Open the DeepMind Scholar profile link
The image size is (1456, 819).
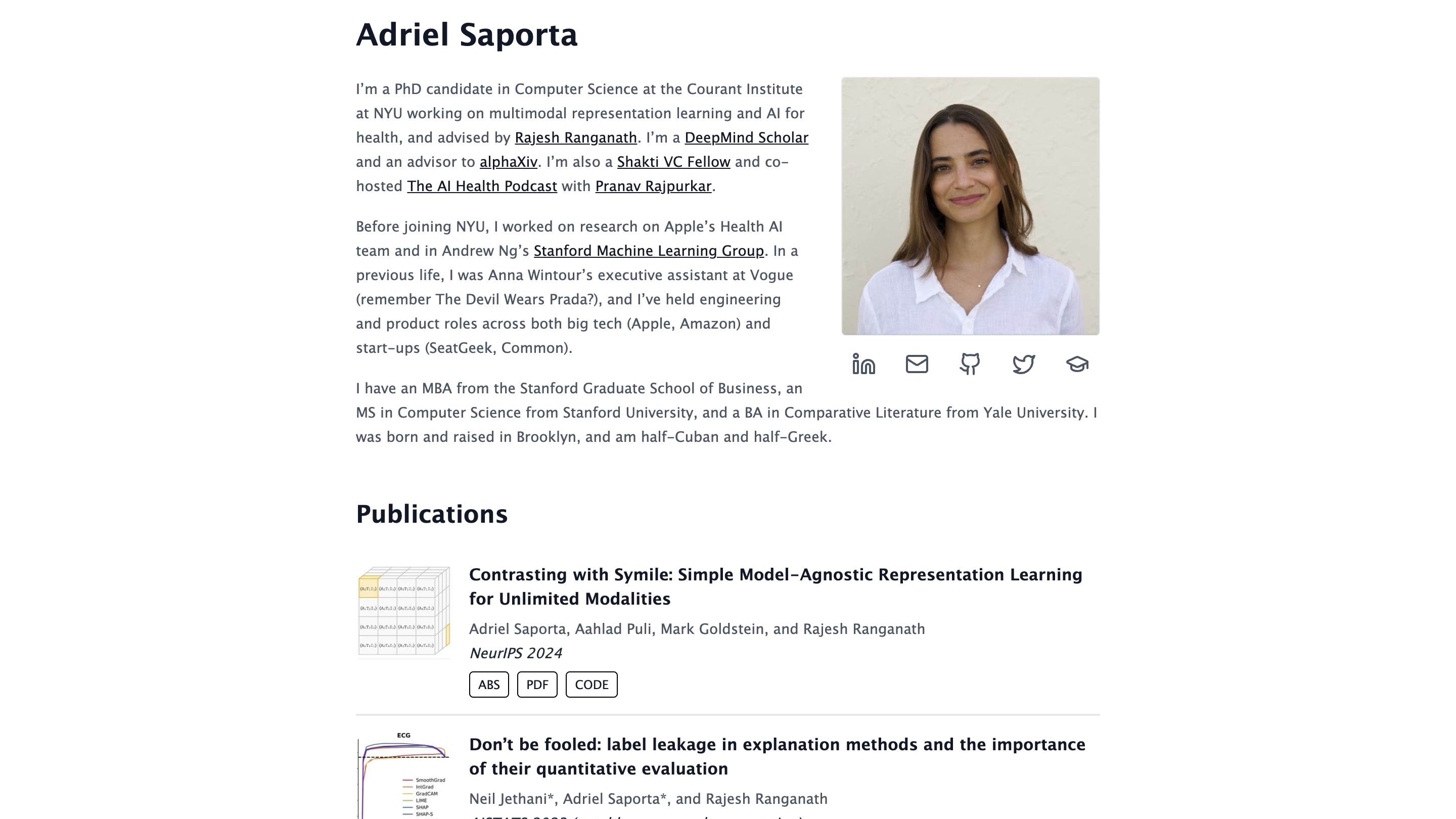[x=746, y=138]
